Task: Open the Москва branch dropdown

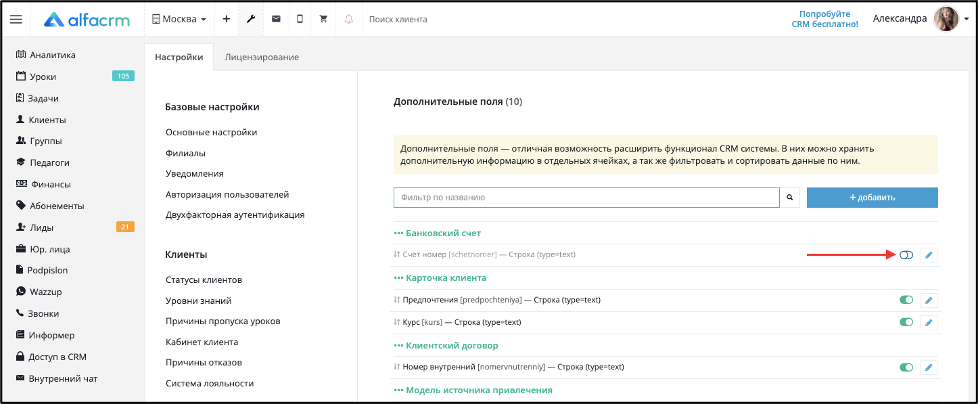Action: (179, 19)
